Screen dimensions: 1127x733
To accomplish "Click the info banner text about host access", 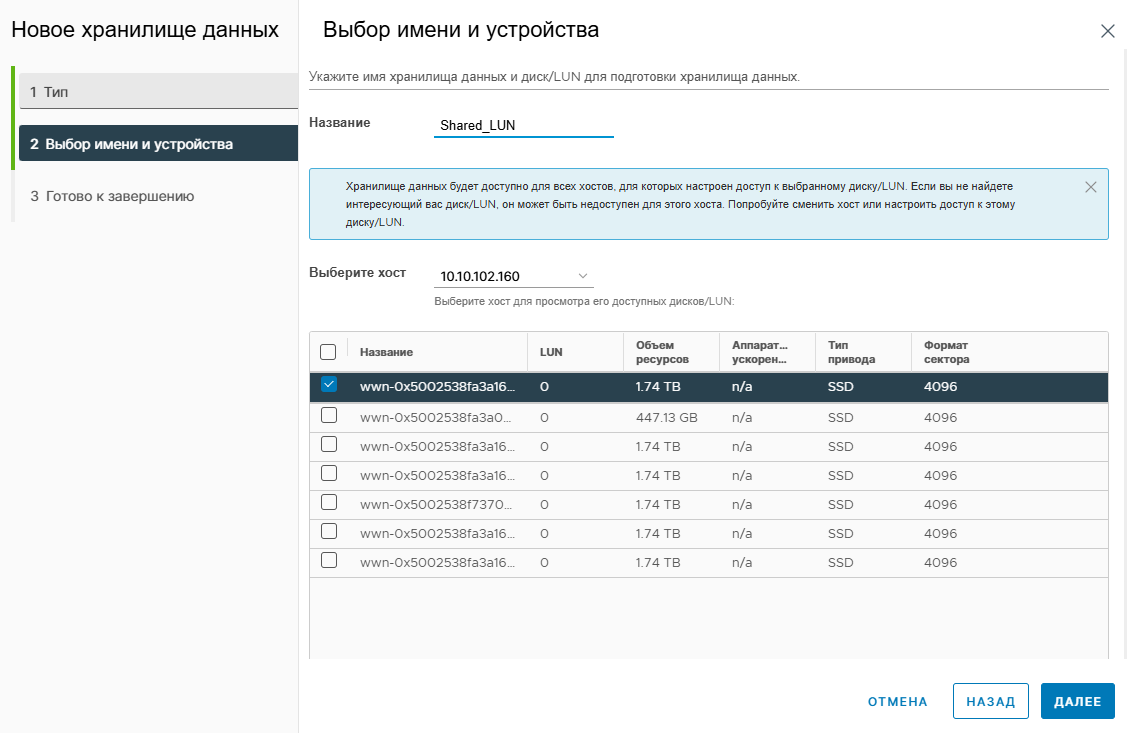I will 680,204.
